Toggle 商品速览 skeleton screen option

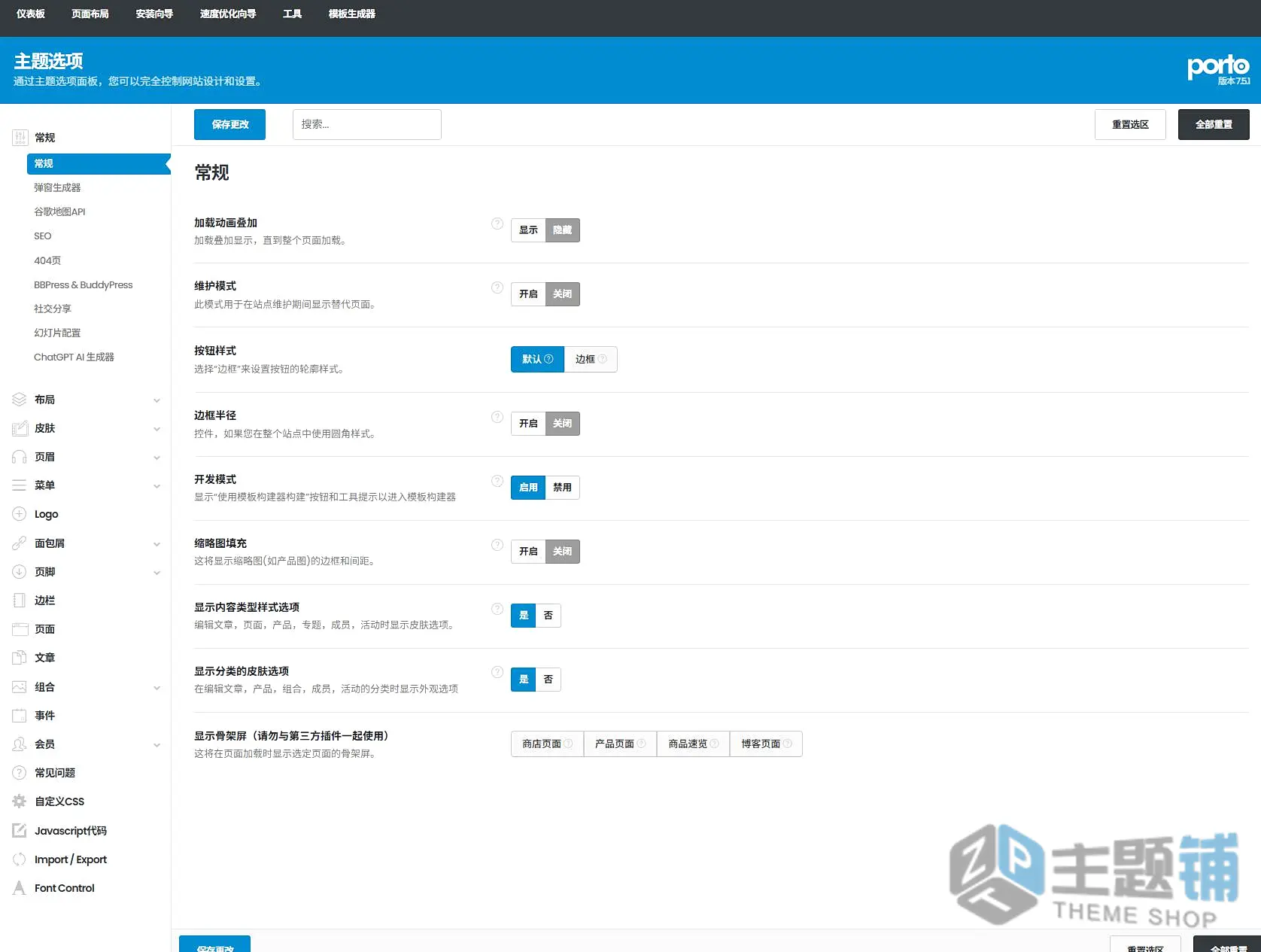[x=693, y=744]
